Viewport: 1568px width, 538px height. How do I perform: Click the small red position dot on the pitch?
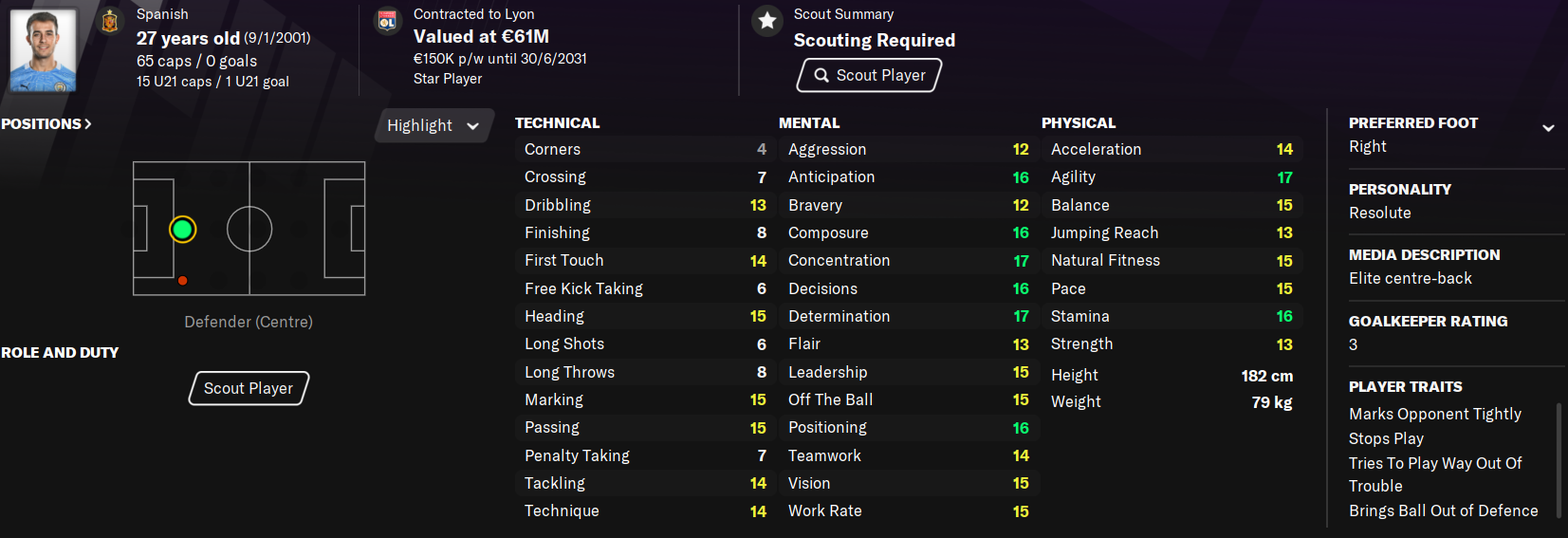click(x=183, y=281)
